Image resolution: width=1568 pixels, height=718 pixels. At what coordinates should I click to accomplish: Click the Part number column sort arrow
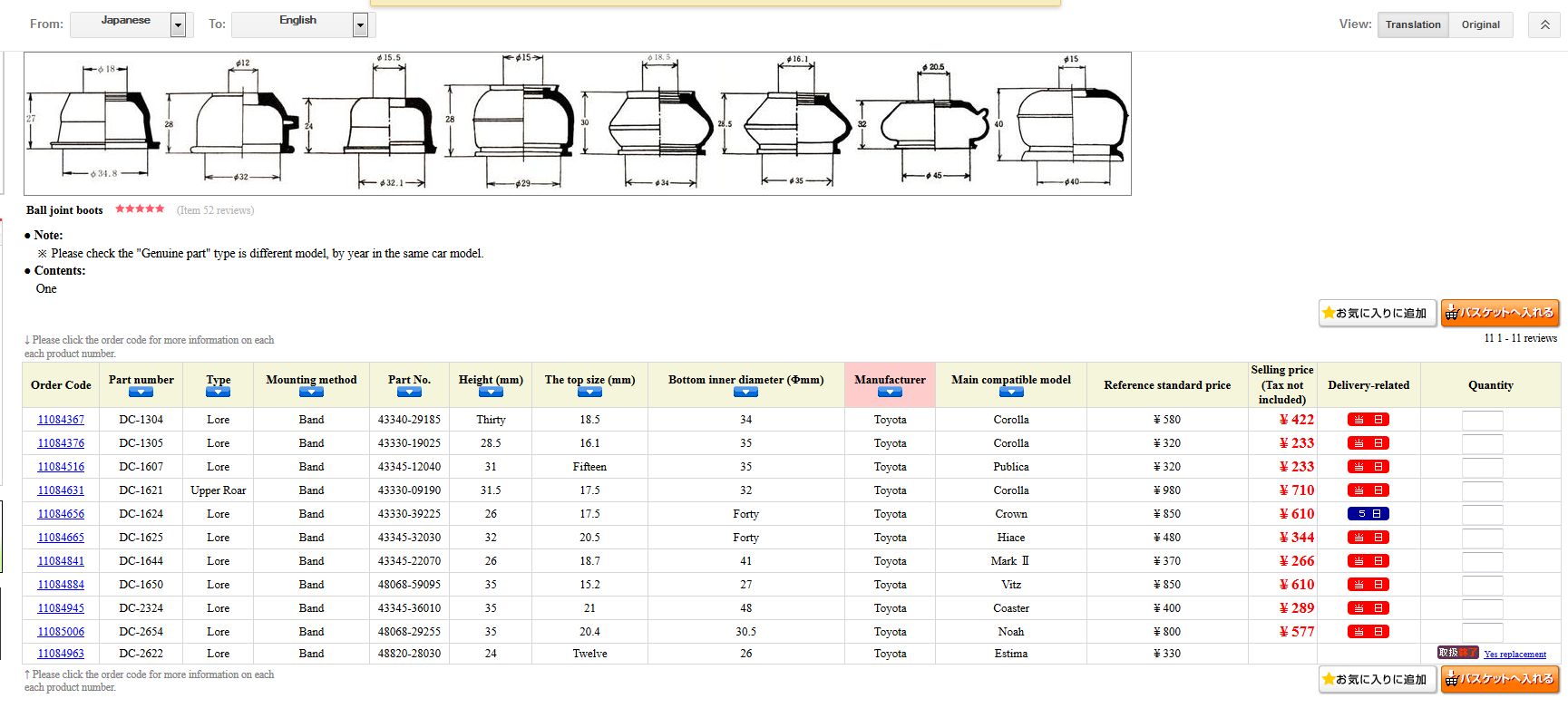(141, 393)
